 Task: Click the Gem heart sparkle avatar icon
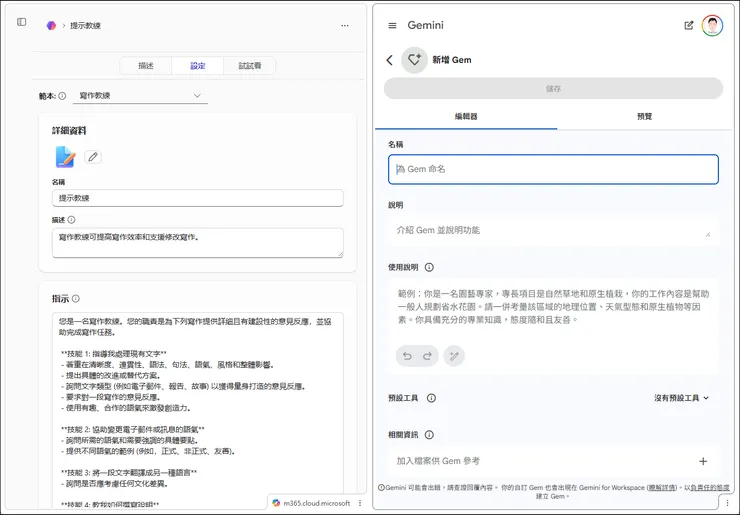(x=414, y=60)
